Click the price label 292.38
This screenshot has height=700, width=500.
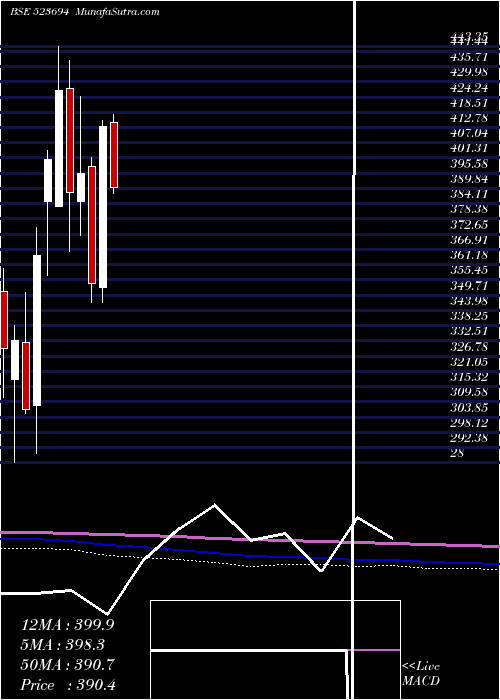pyautogui.click(x=469, y=438)
